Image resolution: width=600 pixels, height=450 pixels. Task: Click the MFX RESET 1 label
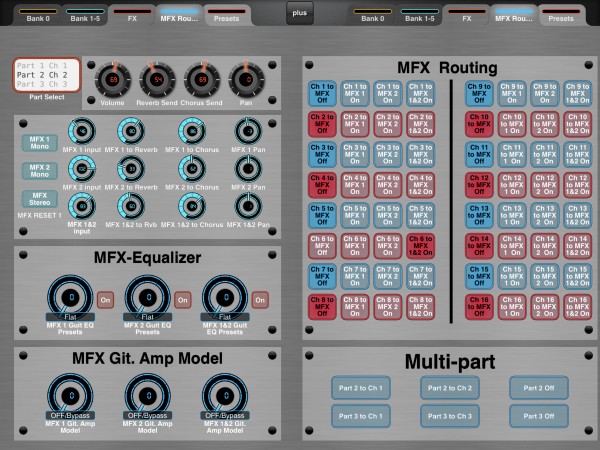(x=39, y=215)
